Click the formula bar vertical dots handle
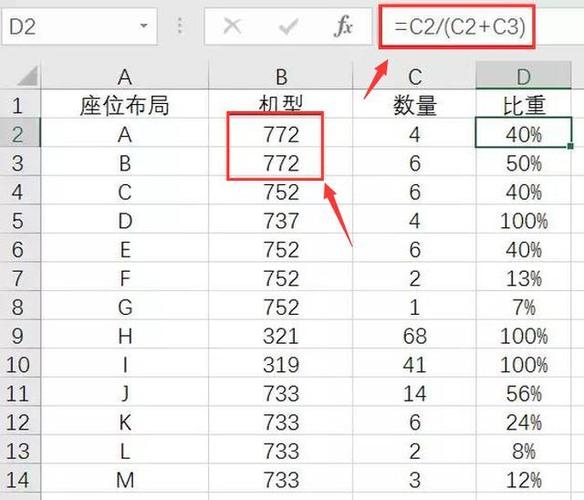Screen dimensions: 584x500 click(180, 26)
